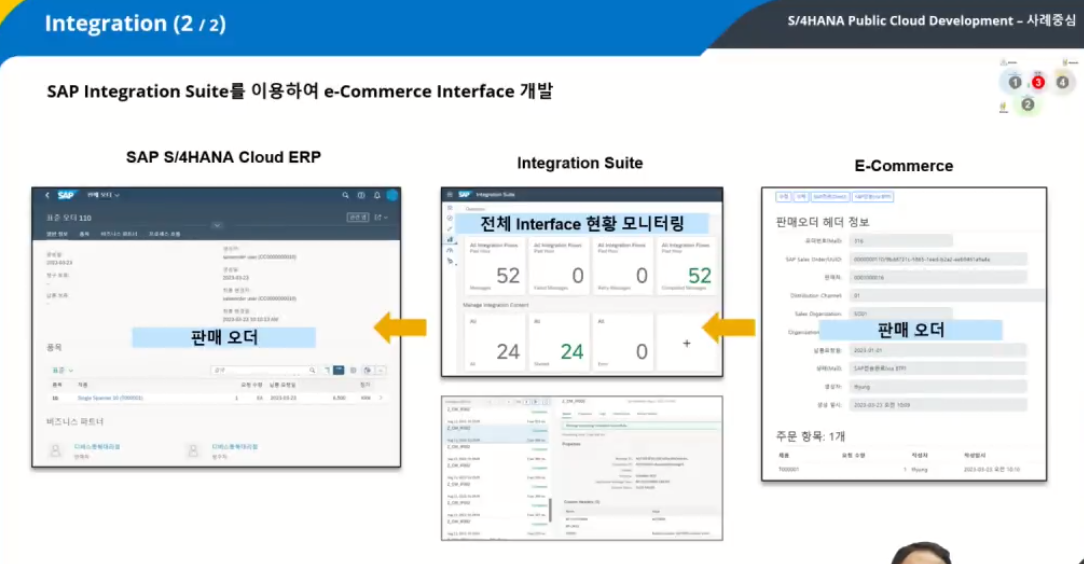Viewport: 1084px width, 564px height.
Task: Open 표준 view variant dropdown in items table
Action: tap(62, 370)
